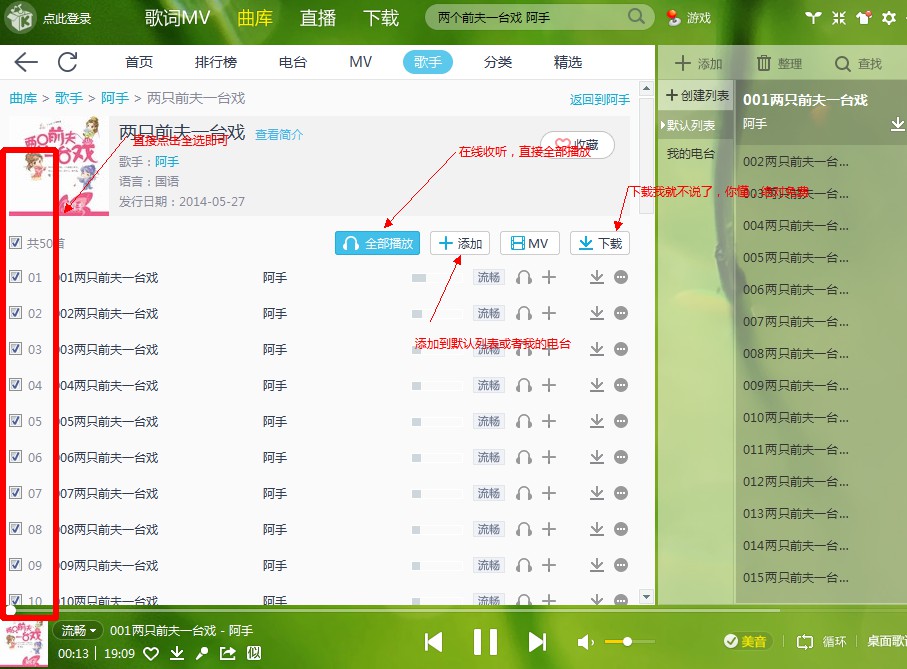This screenshot has height=669, width=907.
Task: Click headphone listen icon for track 03
Action: point(523,350)
